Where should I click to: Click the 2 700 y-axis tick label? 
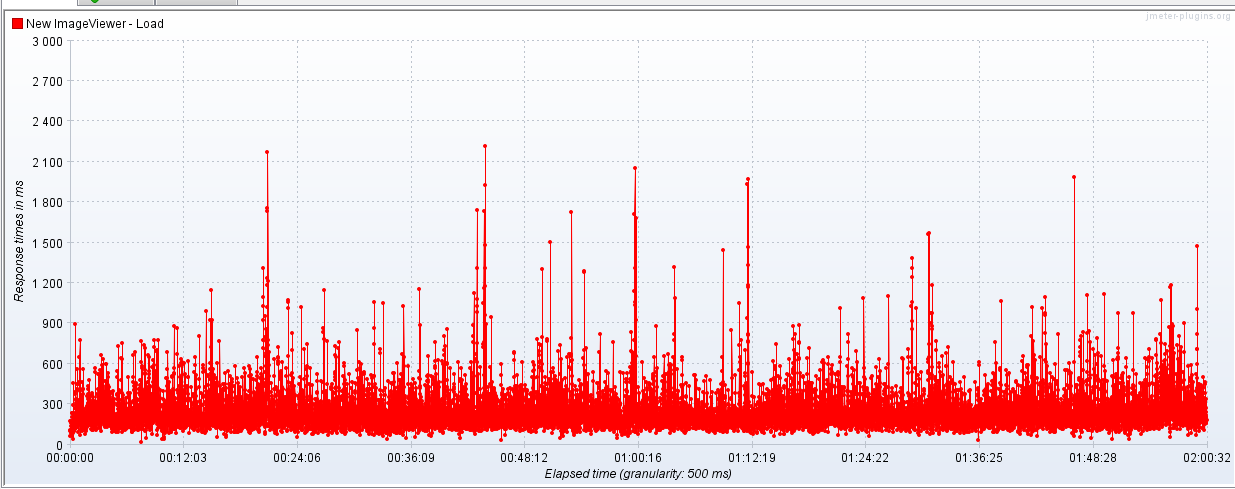tap(48, 81)
